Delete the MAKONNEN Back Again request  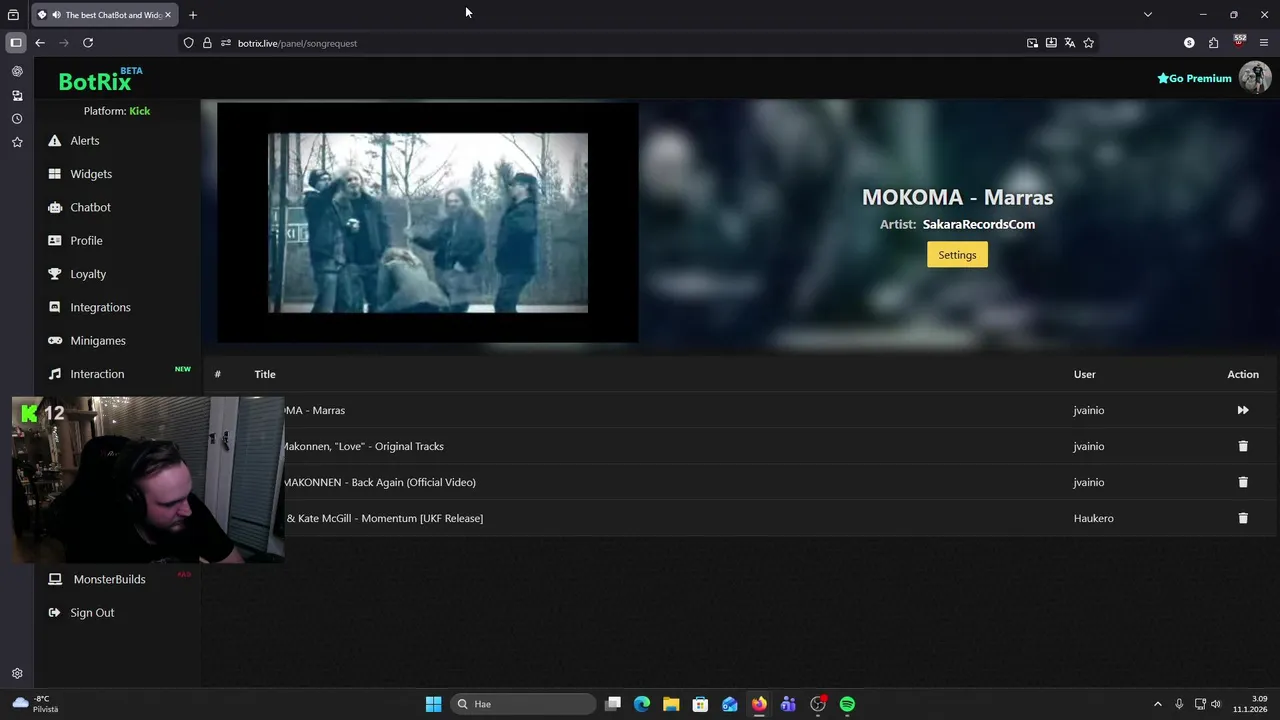1243,482
